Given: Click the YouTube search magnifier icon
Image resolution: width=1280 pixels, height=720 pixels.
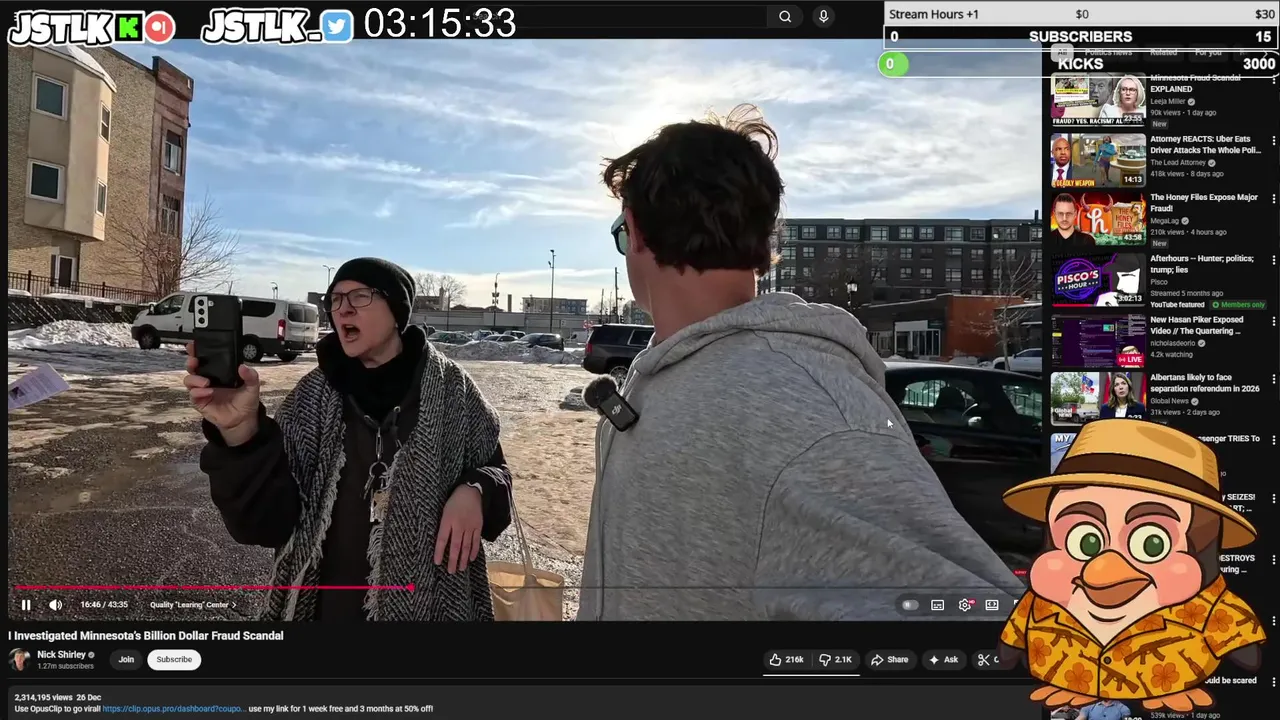Looking at the screenshot, I should (x=785, y=16).
